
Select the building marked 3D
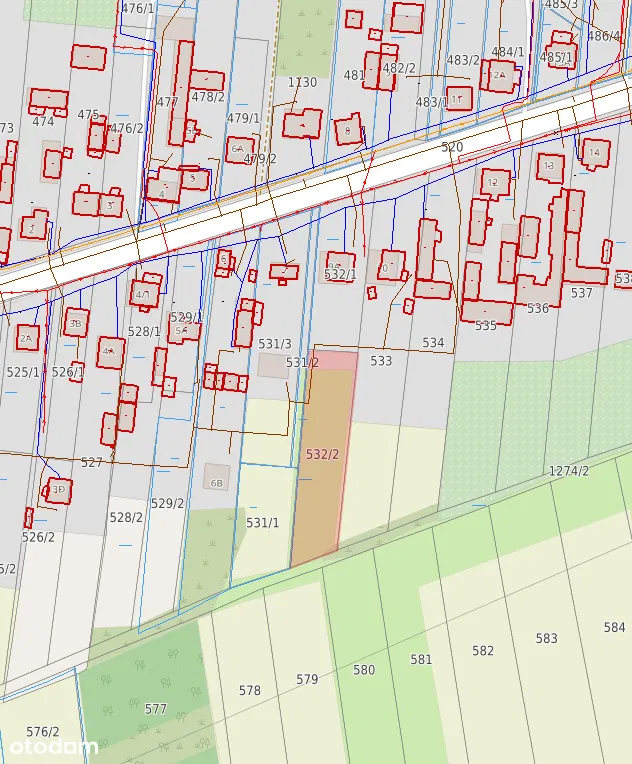[x=59, y=490]
